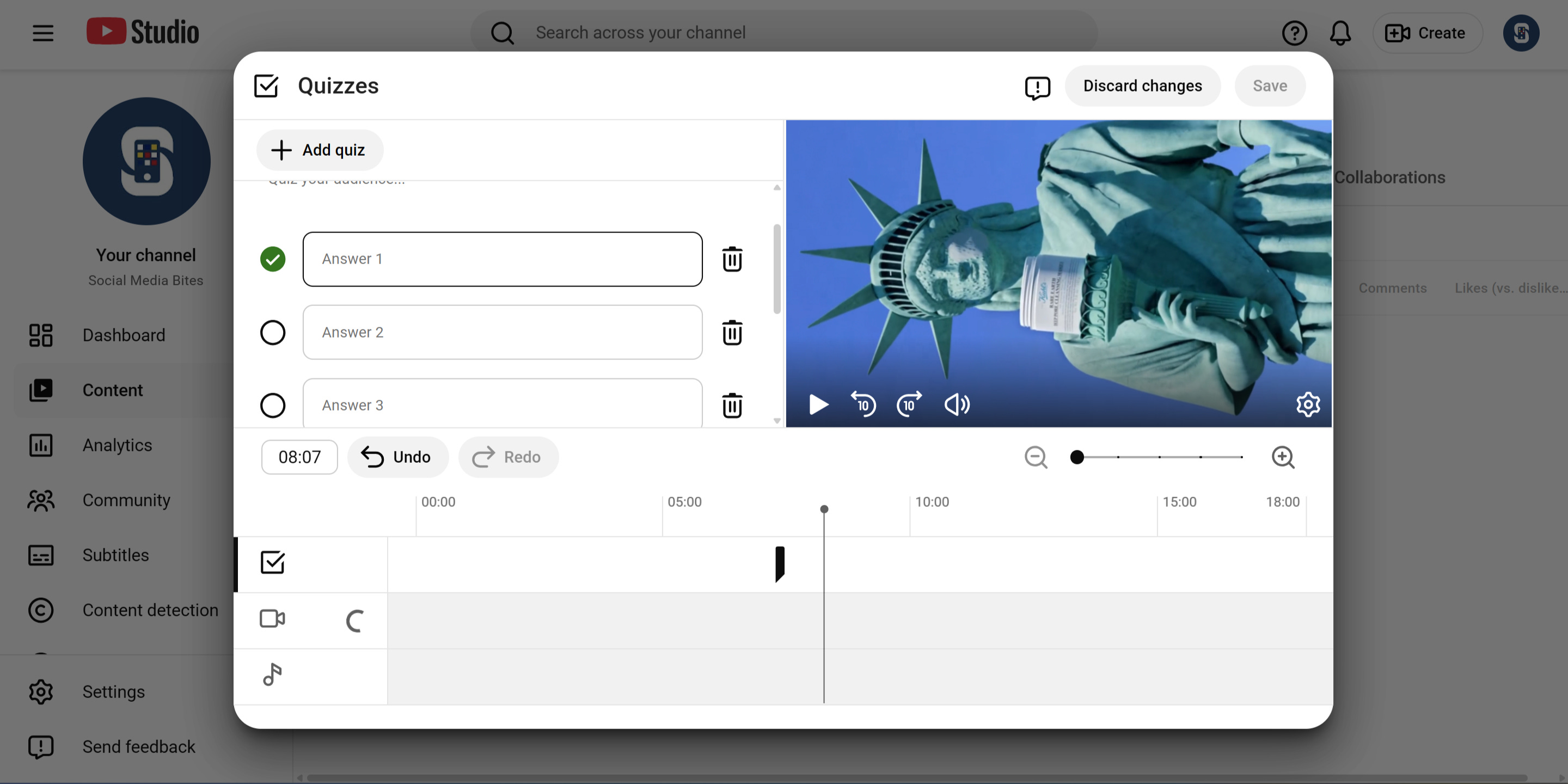Zoom out of the timeline
The image size is (1568, 784).
point(1036,457)
